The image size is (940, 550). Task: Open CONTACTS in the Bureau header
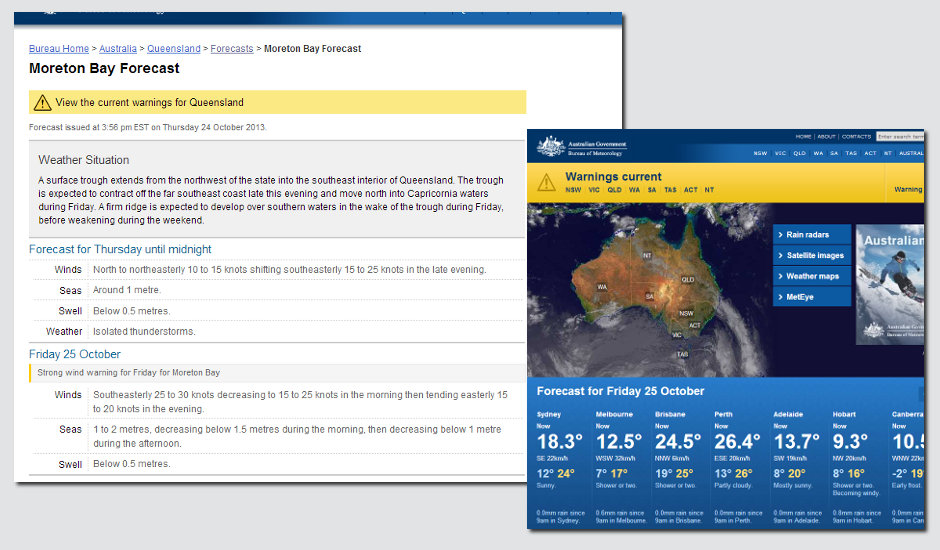(856, 137)
